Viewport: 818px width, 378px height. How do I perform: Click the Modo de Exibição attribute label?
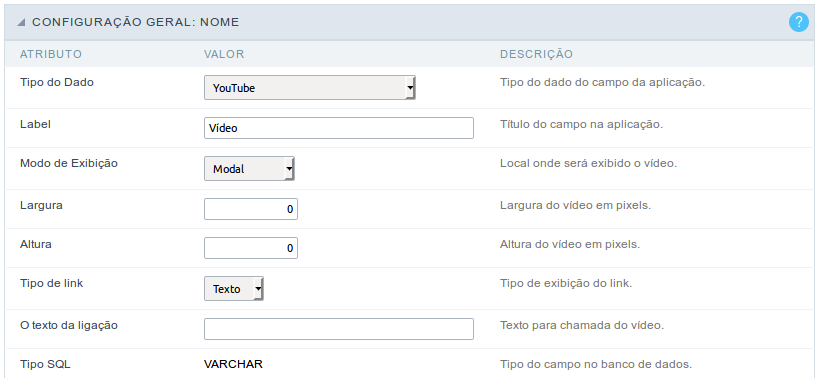click(x=69, y=163)
